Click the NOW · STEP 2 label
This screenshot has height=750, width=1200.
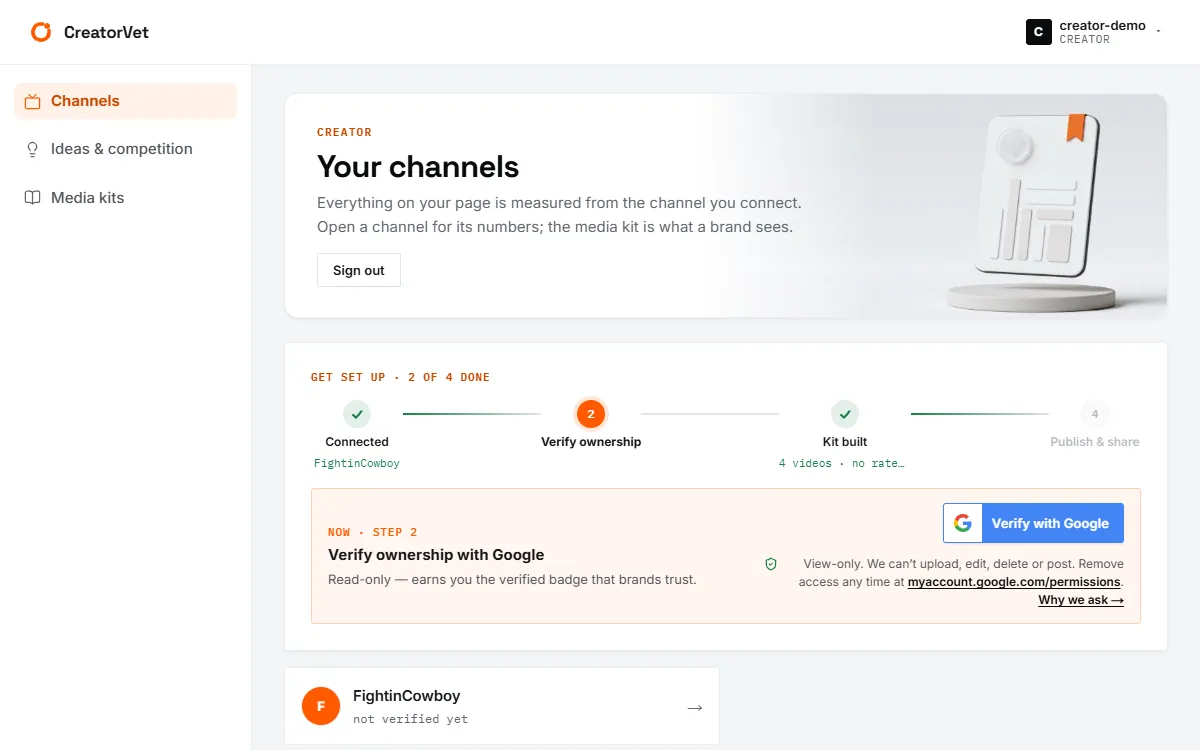(373, 532)
